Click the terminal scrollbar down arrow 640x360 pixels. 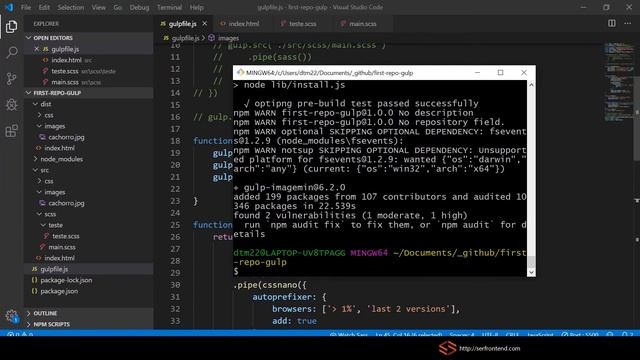531,272
